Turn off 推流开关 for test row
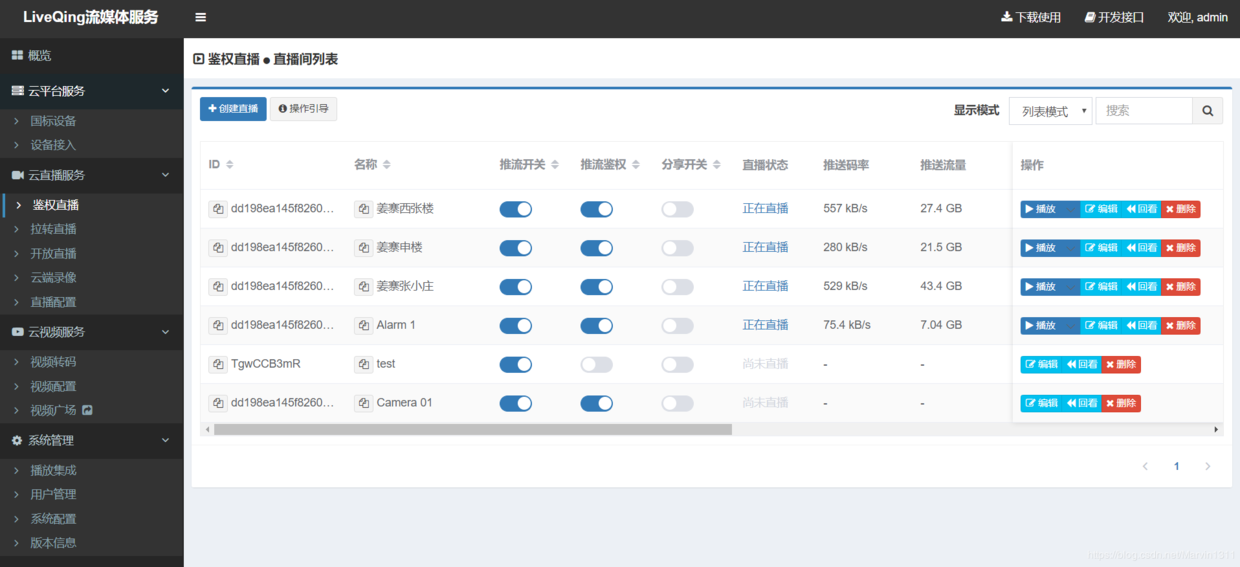Viewport: 1240px width, 567px height. click(x=516, y=365)
